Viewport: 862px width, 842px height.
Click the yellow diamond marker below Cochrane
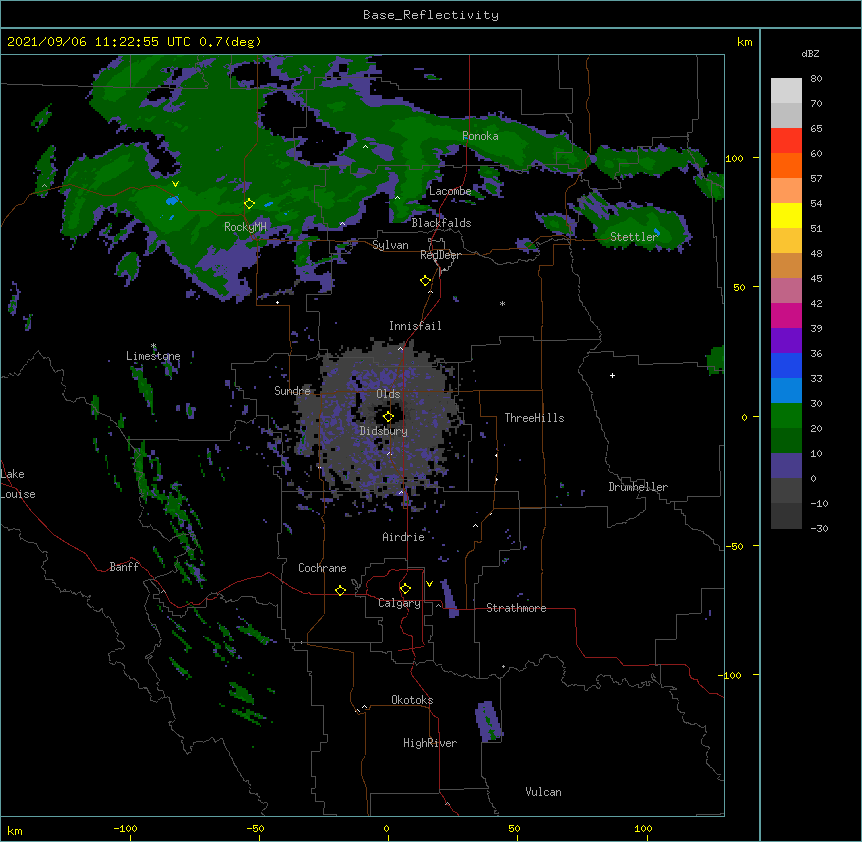pos(340,590)
